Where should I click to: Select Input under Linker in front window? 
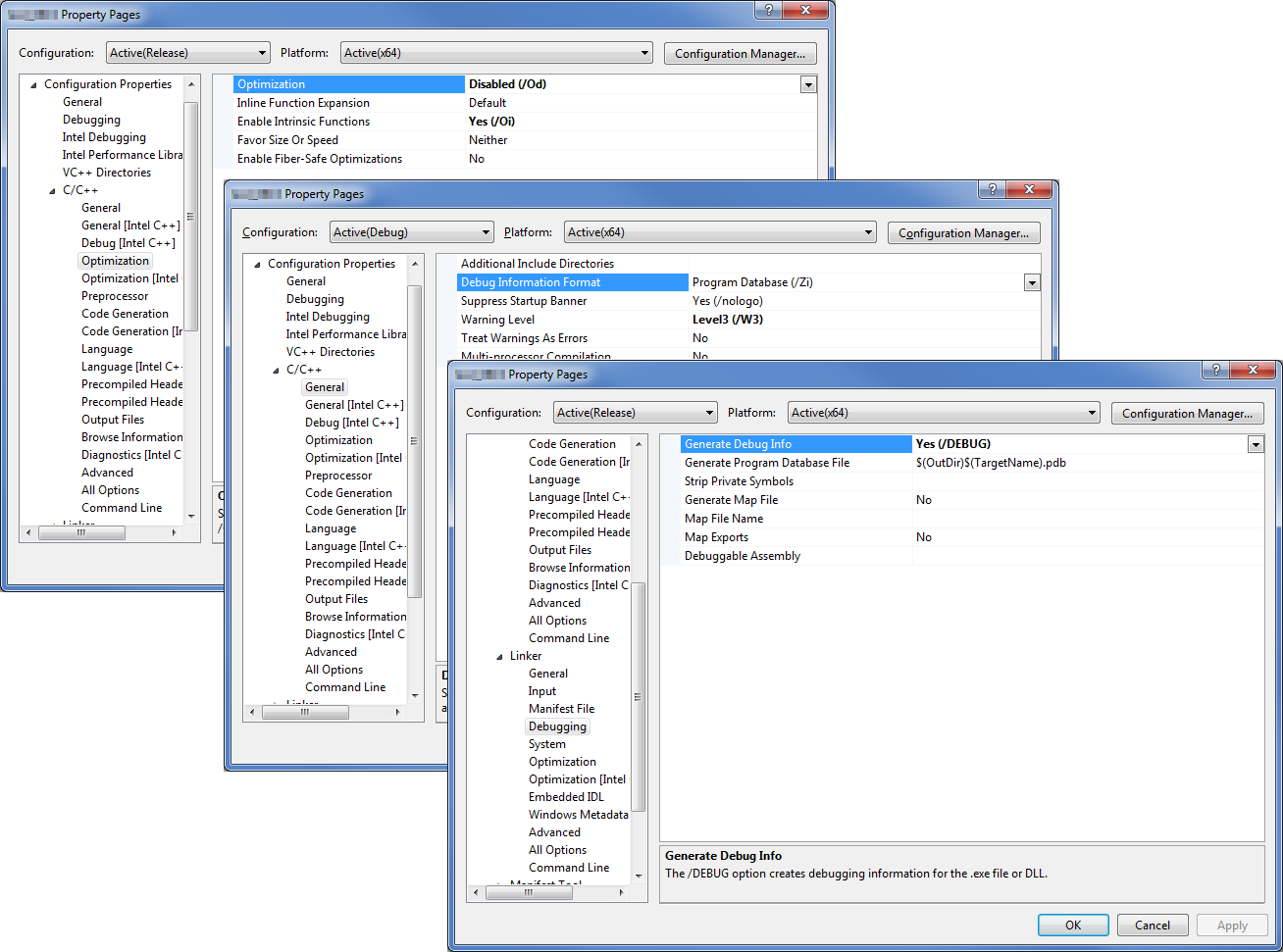(541, 691)
